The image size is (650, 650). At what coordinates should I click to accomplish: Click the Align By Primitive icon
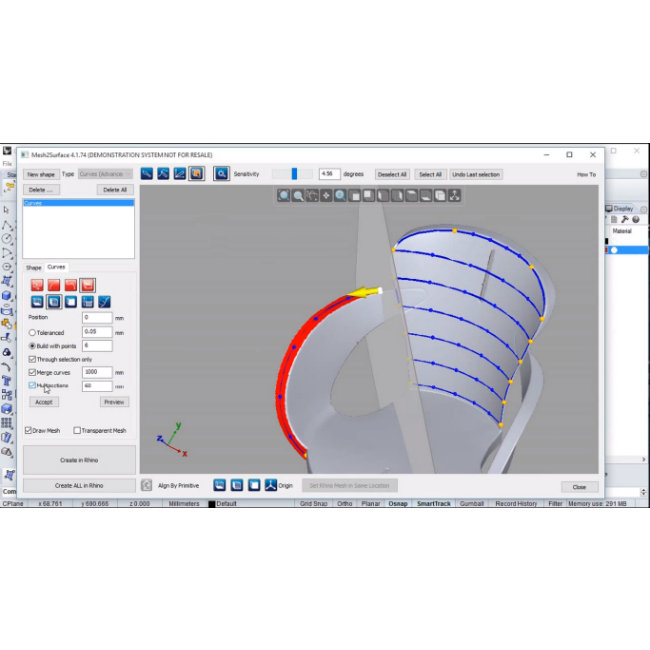coord(146,485)
